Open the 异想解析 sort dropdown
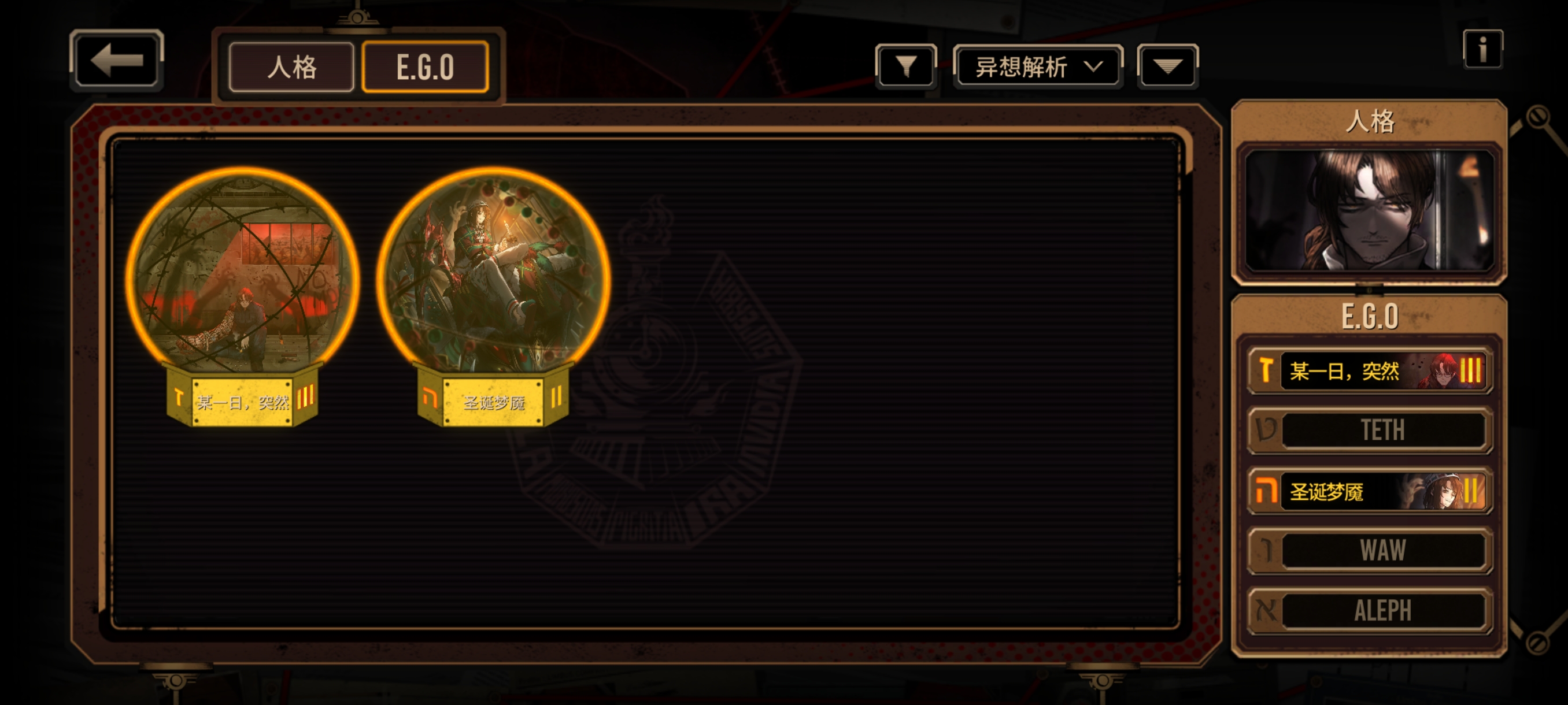This screenshot has width=1568, height=705. [1038, 66]
